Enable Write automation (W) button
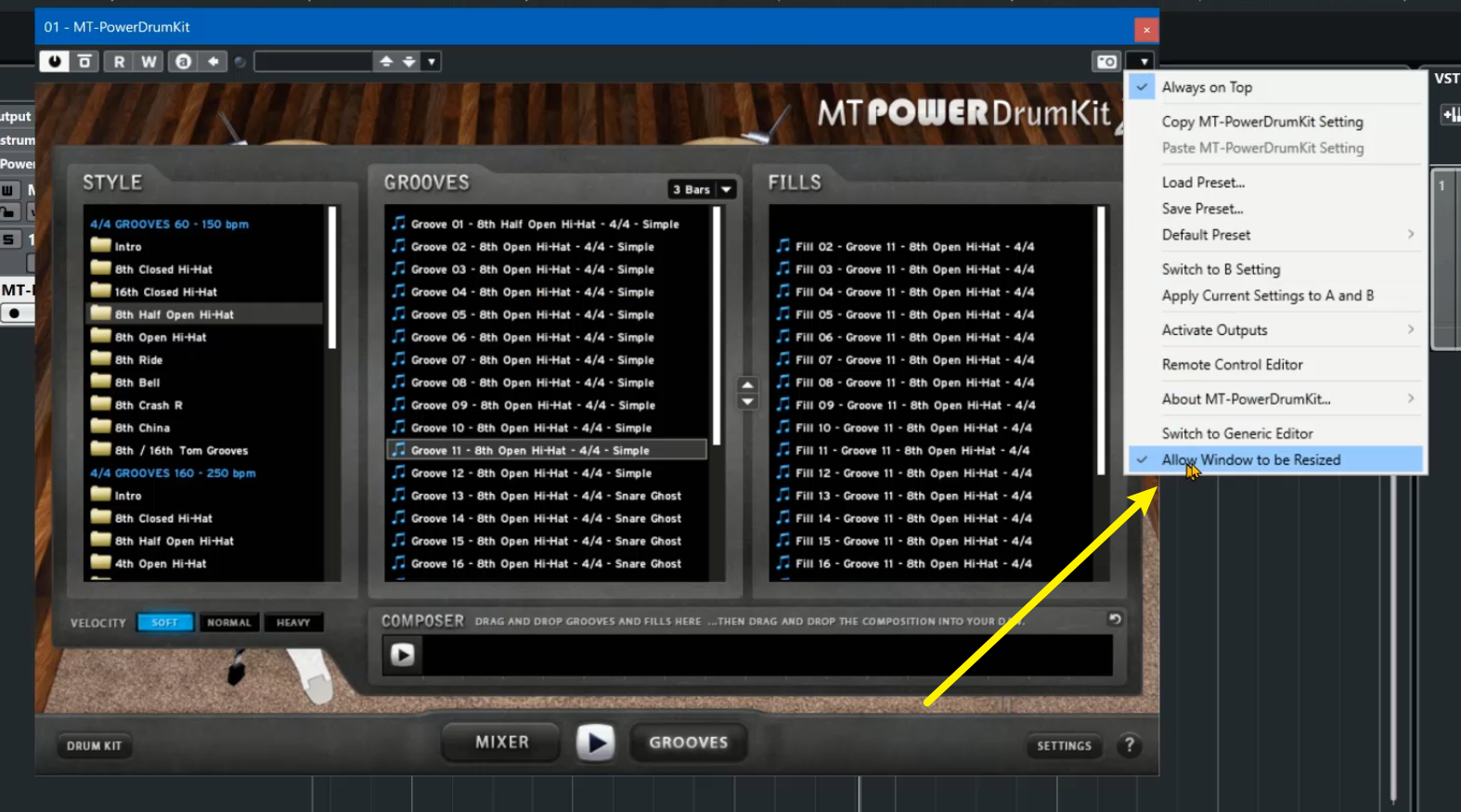Image resolution: width=1461 pixels, height=812 pixels. click(149, 61)
